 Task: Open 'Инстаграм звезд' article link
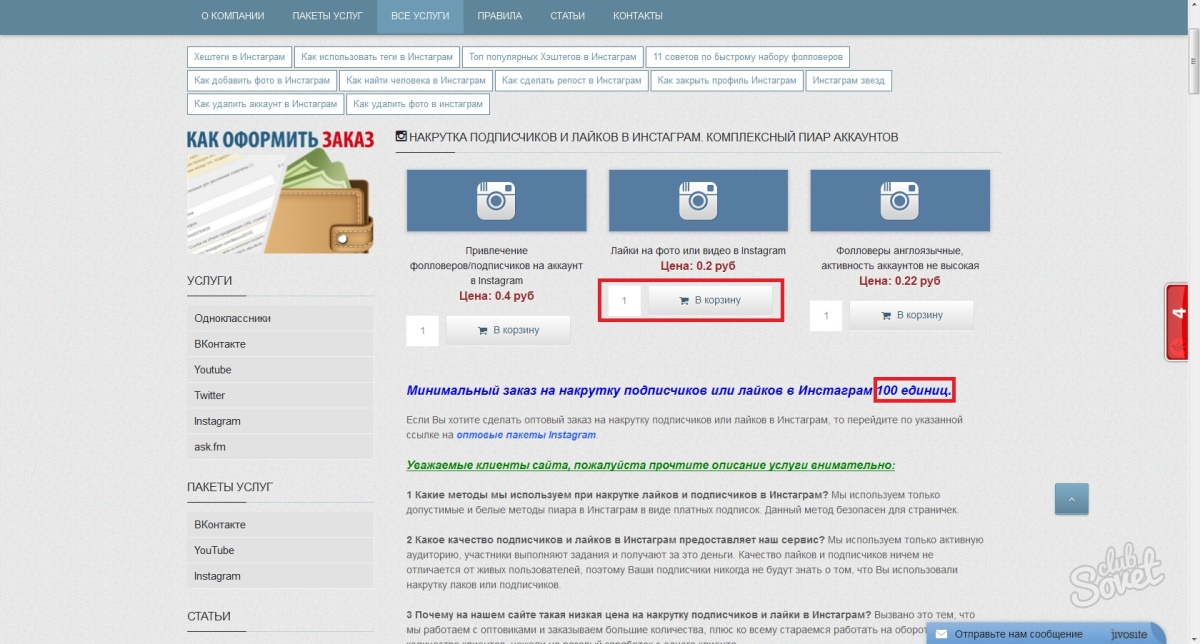(x=848, y=80)
